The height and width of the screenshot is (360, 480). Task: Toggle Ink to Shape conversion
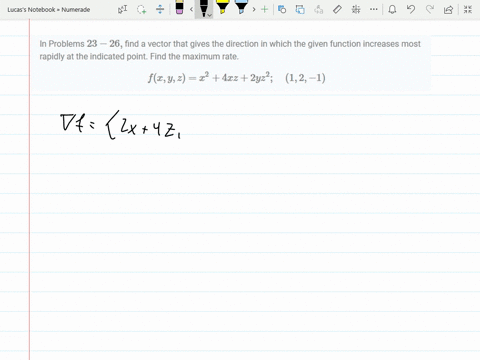coord(300,9)
